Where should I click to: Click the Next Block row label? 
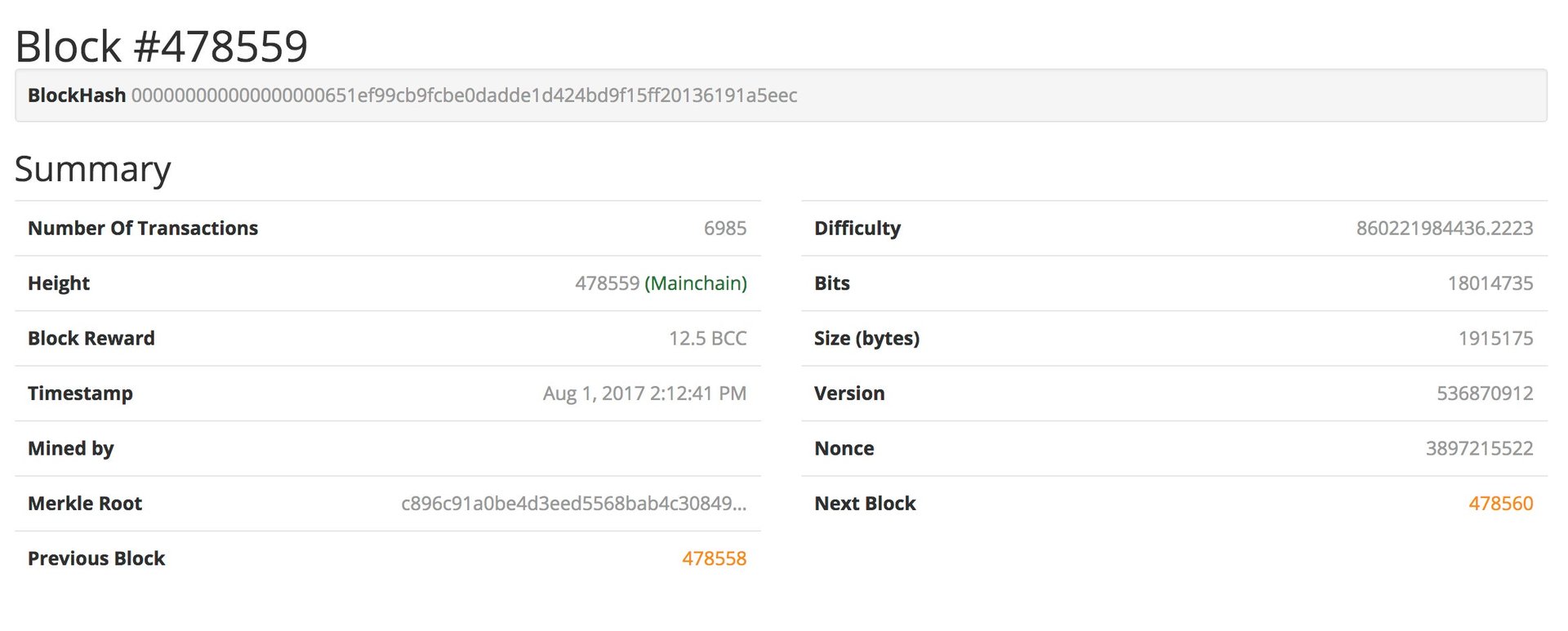(x=865, y=504)
